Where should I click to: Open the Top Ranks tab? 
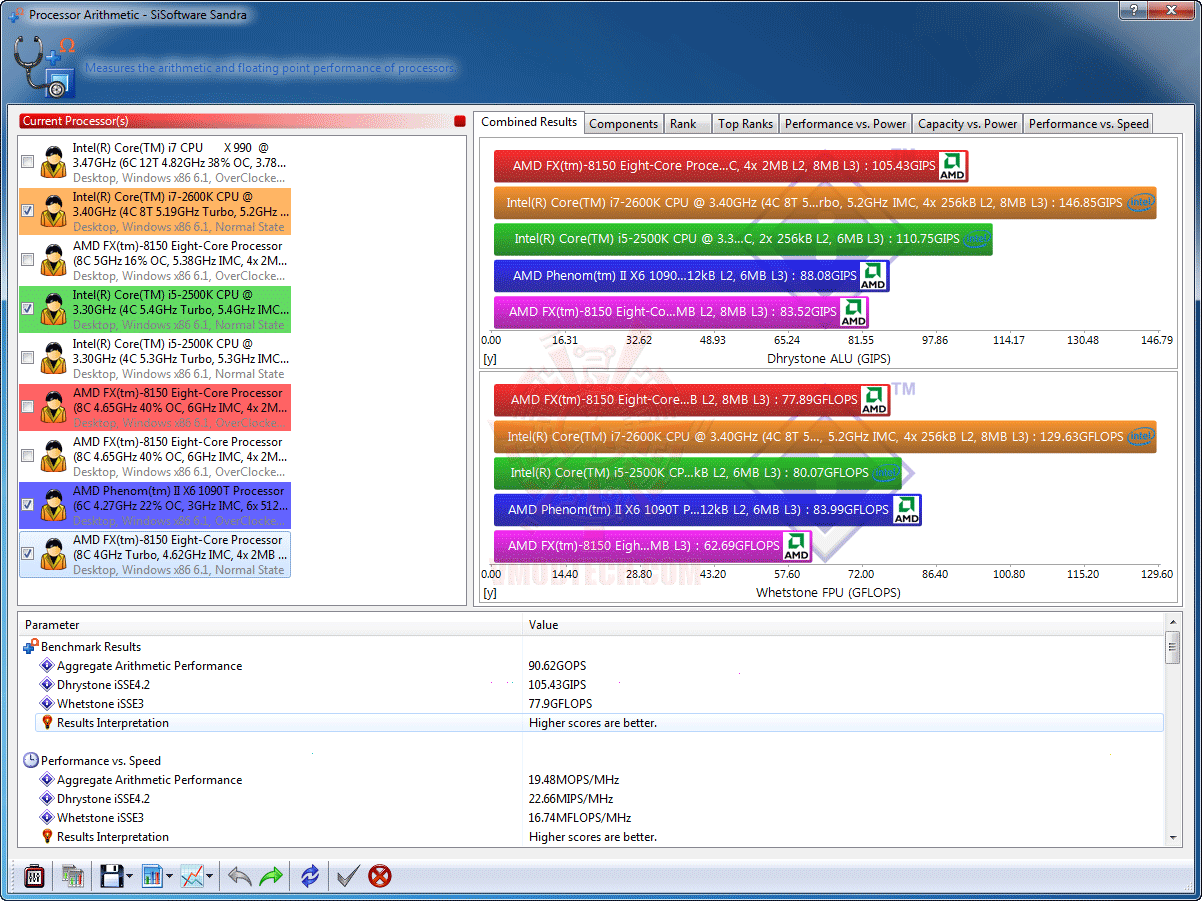746,124
